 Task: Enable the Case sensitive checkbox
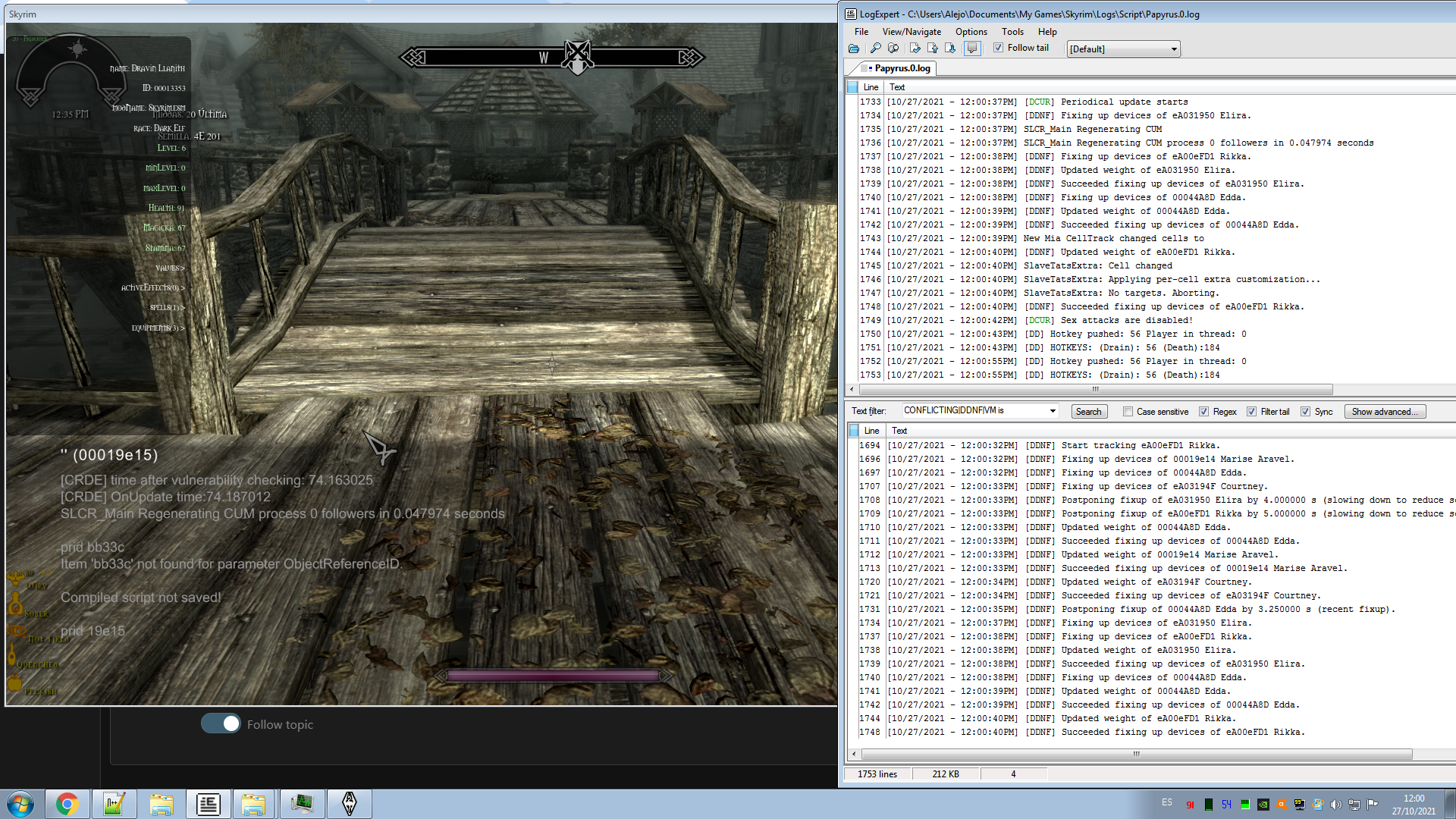tap(1128, 412)
